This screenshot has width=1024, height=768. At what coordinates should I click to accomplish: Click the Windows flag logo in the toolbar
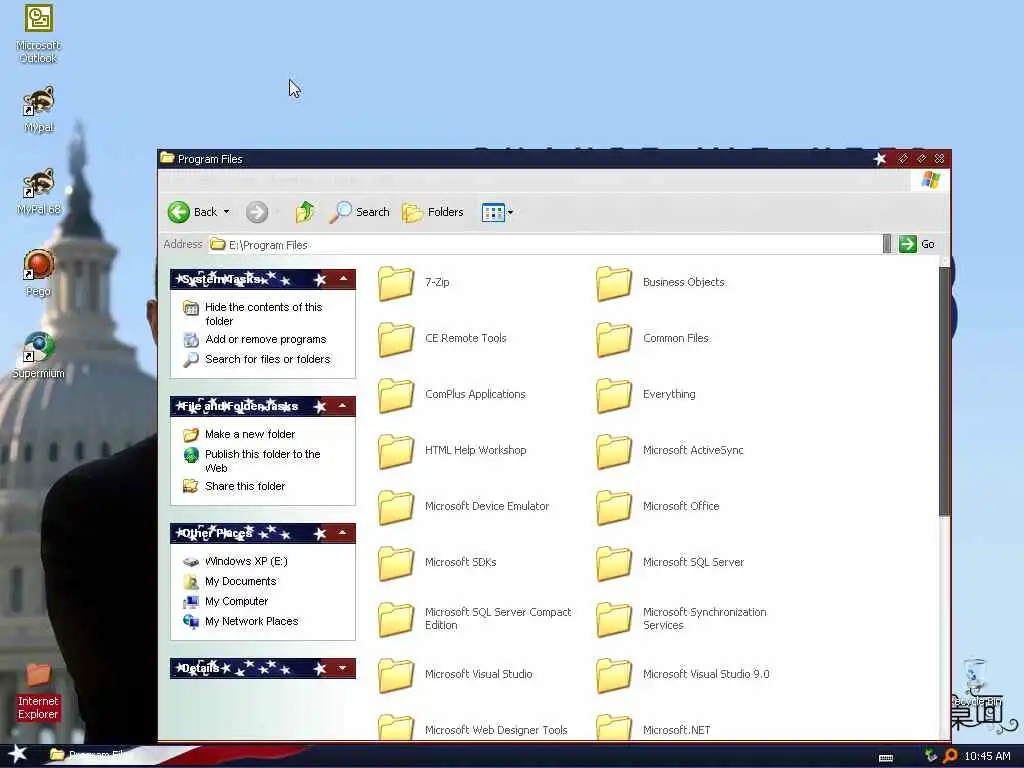point(931,181)
